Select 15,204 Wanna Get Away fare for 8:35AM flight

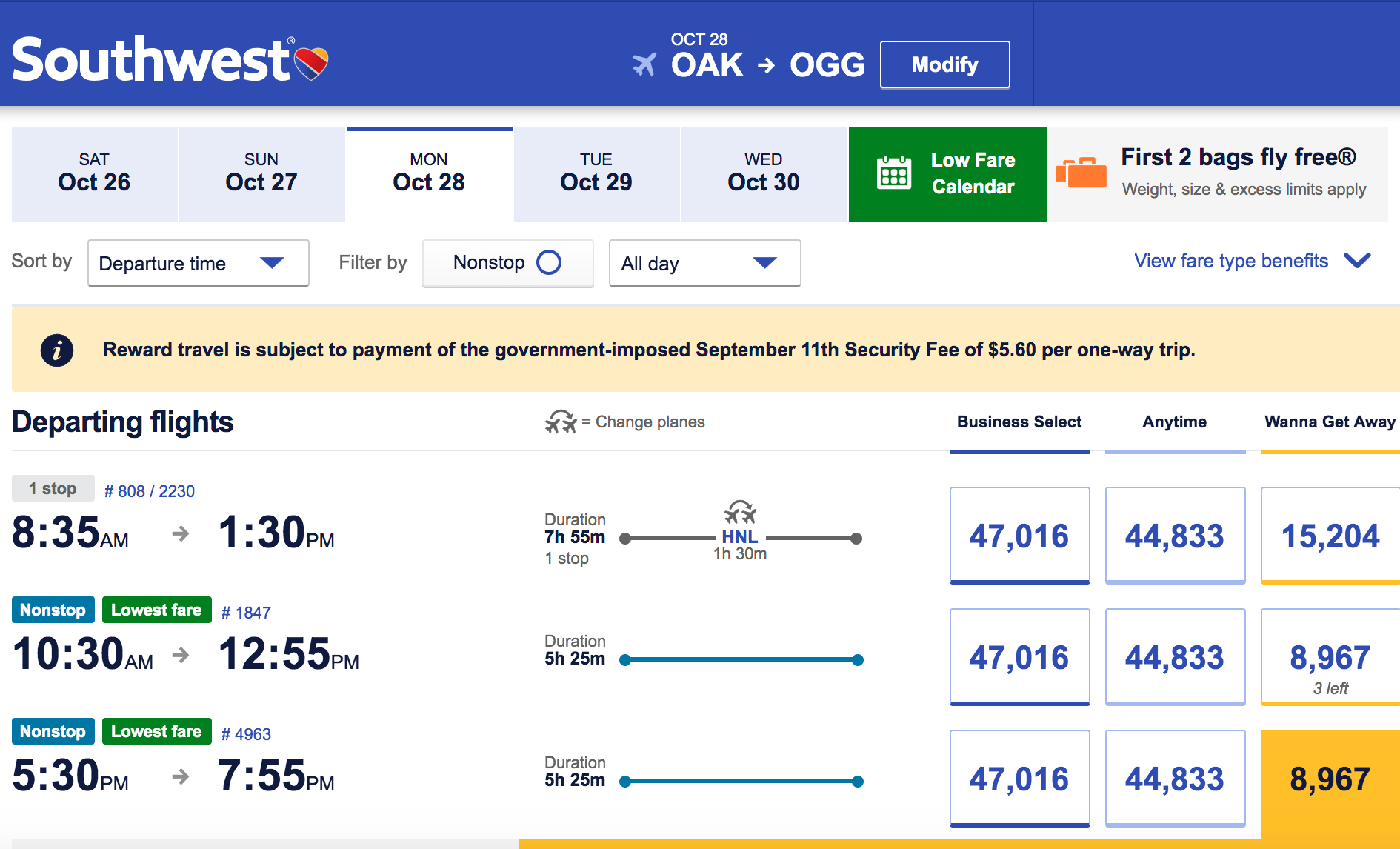point(1330,536)
